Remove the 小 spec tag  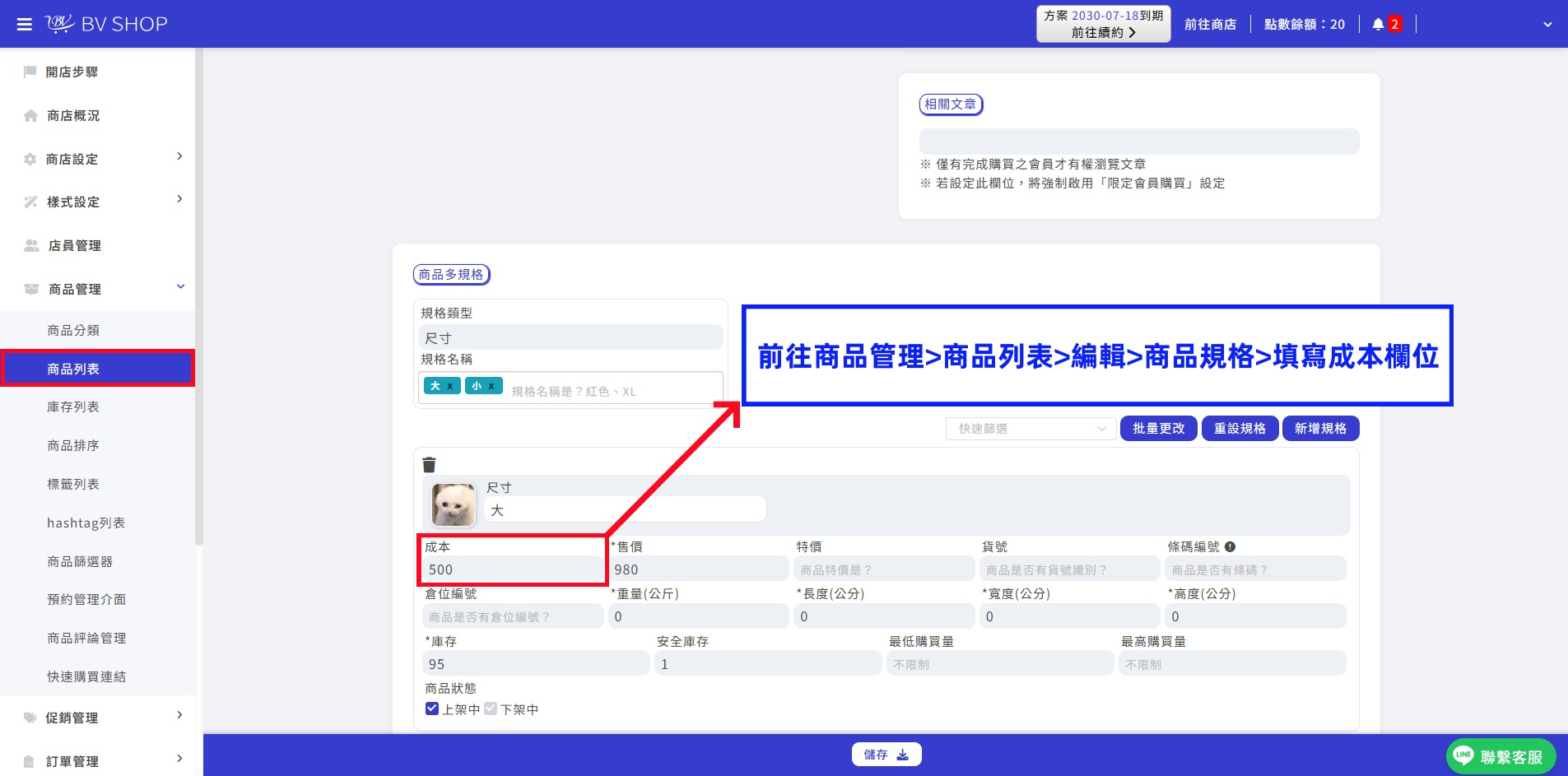[x=491, y=386]
